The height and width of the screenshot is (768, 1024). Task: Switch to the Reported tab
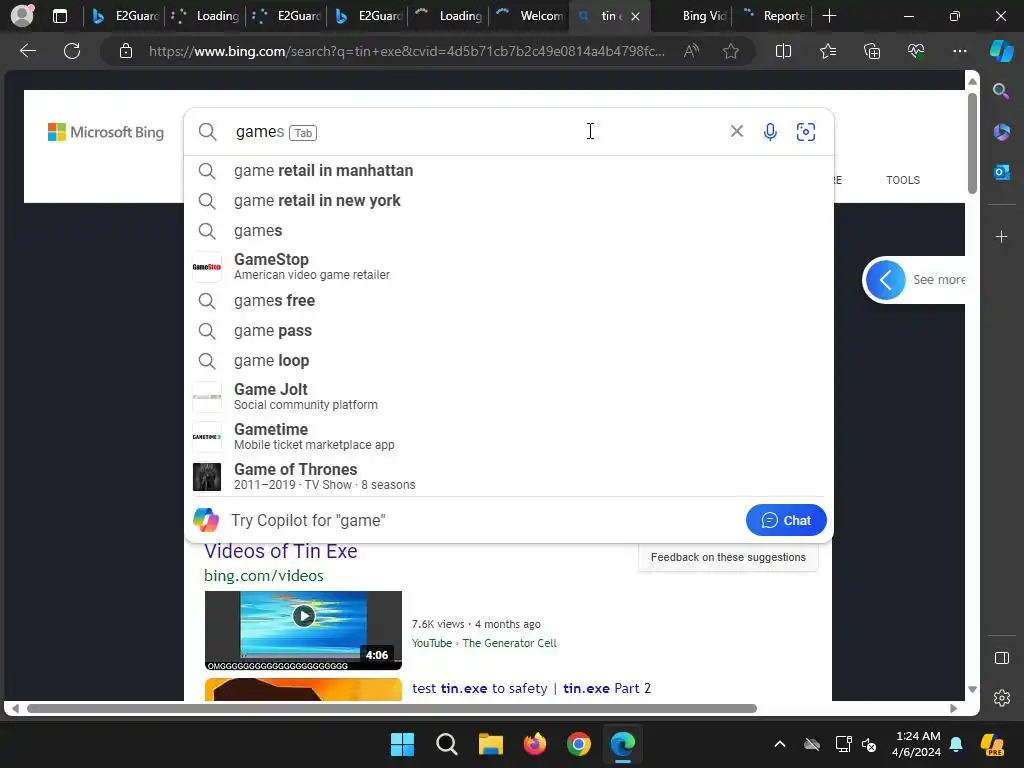773,16
